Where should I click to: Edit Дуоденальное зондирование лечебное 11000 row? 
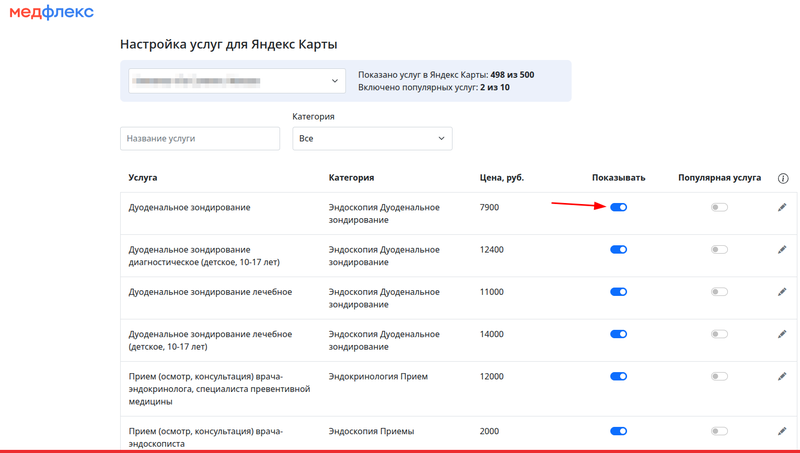tap(783, 292)
